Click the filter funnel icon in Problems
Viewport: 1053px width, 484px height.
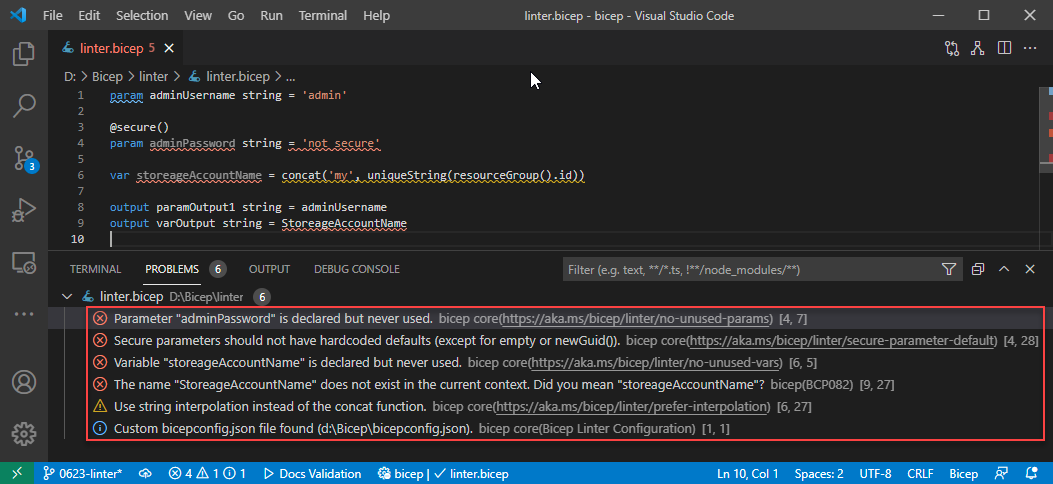point(948,269)
